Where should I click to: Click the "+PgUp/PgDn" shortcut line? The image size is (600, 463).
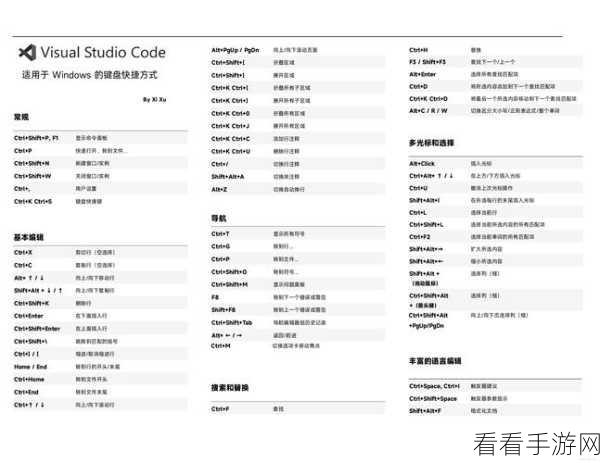coord(427,326)
